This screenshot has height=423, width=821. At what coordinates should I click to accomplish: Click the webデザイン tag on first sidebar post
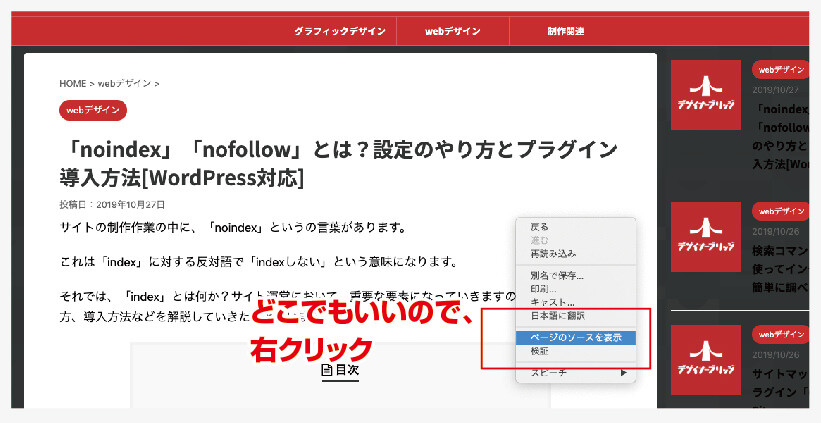(780, 70)
